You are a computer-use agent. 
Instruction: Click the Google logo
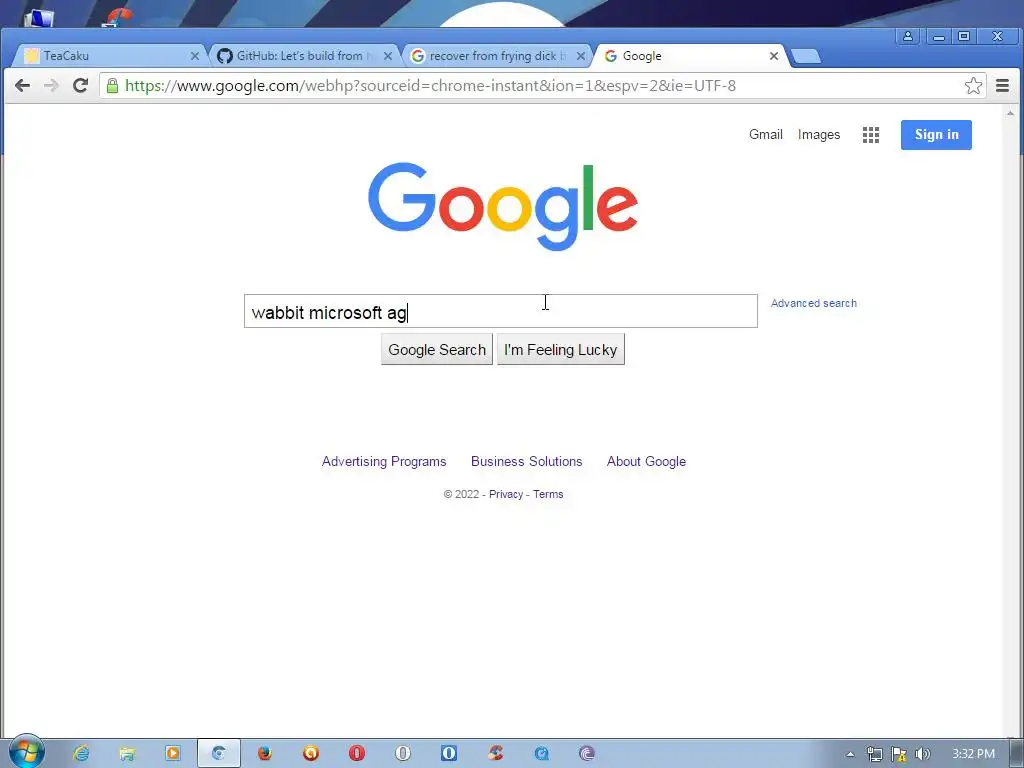[x=503, y=206]
